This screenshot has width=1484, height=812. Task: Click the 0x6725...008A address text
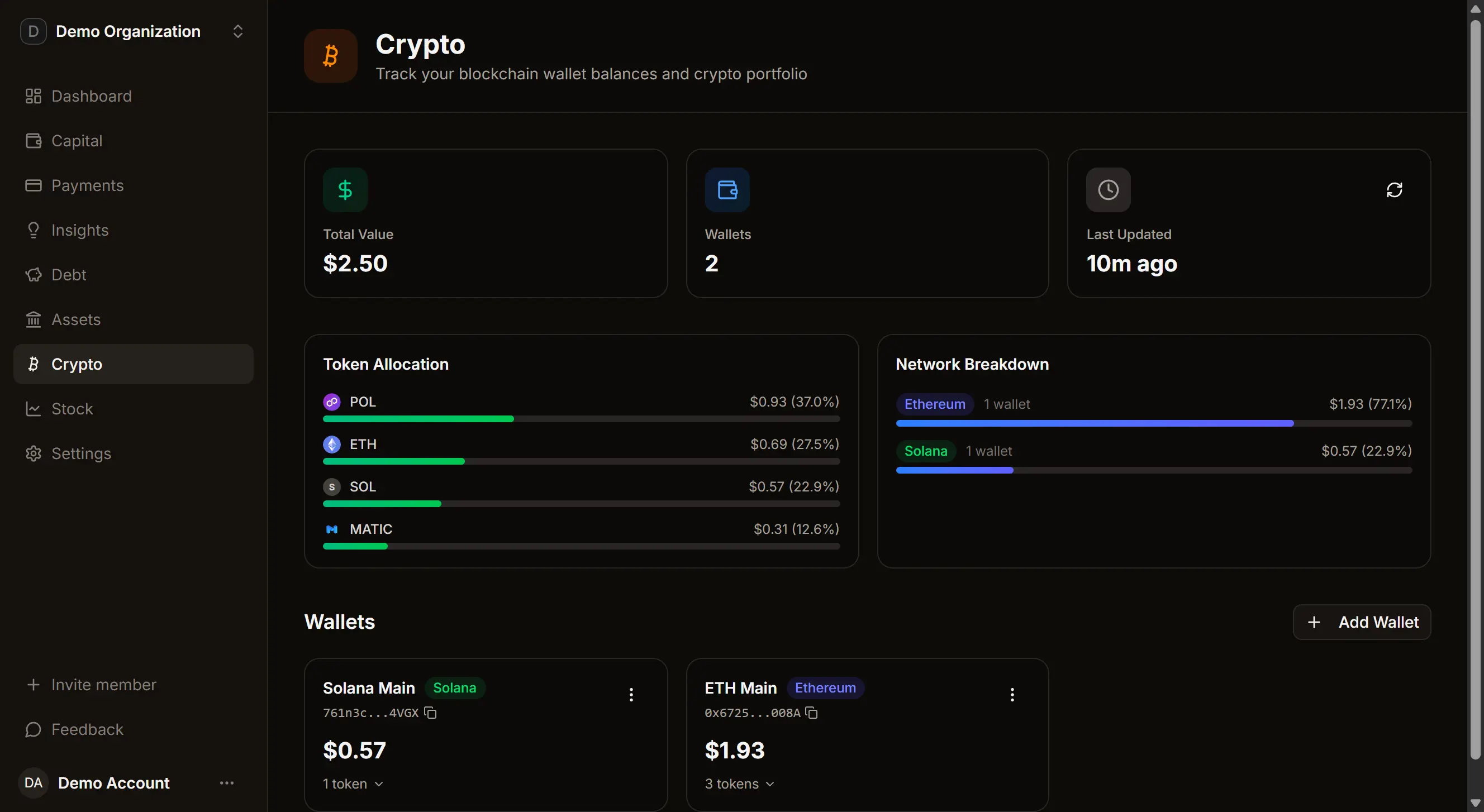click(753, 713)
